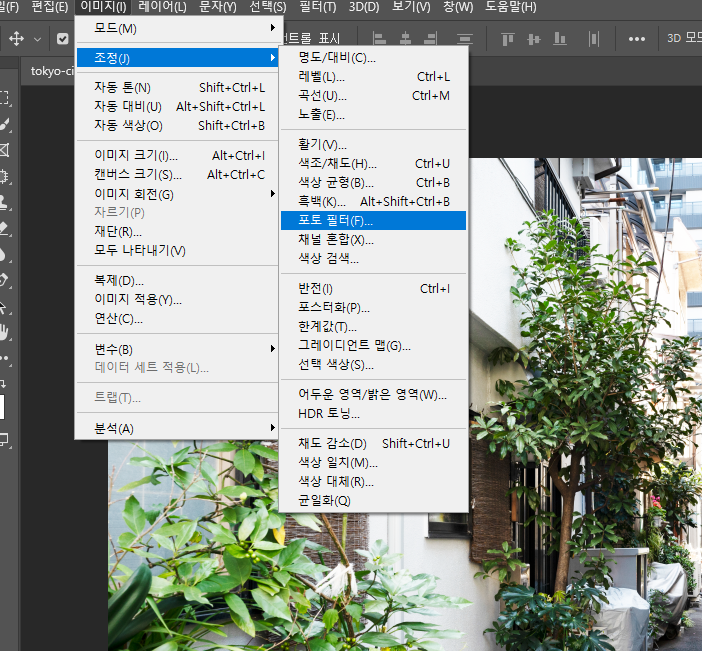
Task: Open 색상 균형(B)... adjustment
Action: tap(373, 183)
